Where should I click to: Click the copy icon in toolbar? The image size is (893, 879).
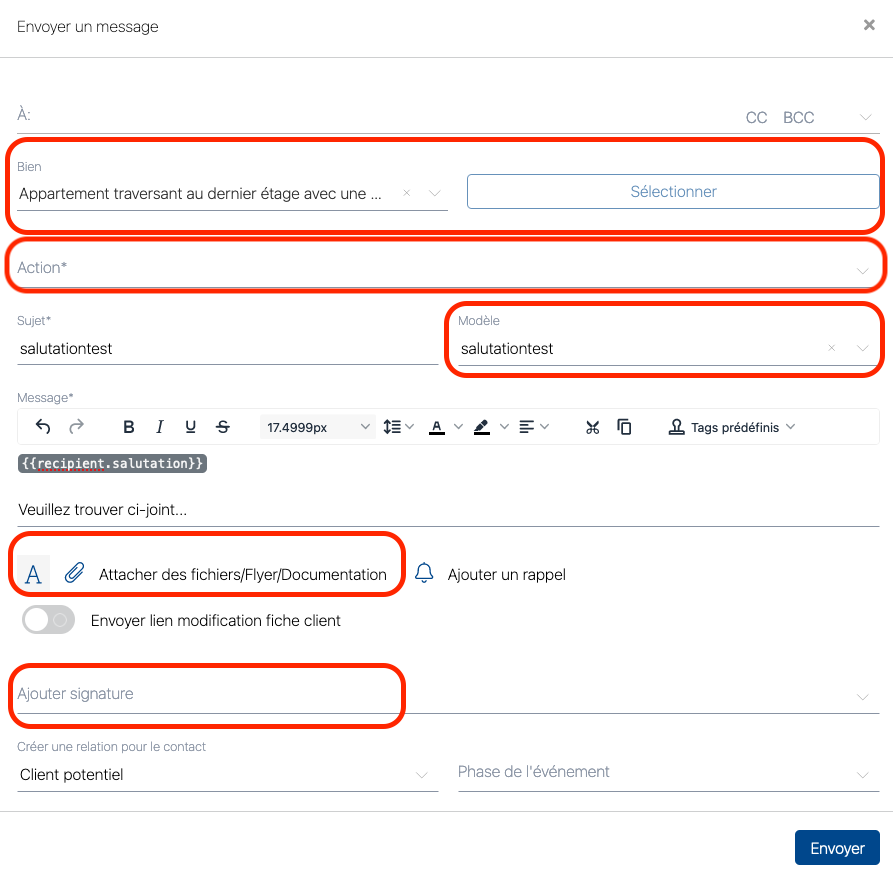pyautogui.click(x=624, y=427)
